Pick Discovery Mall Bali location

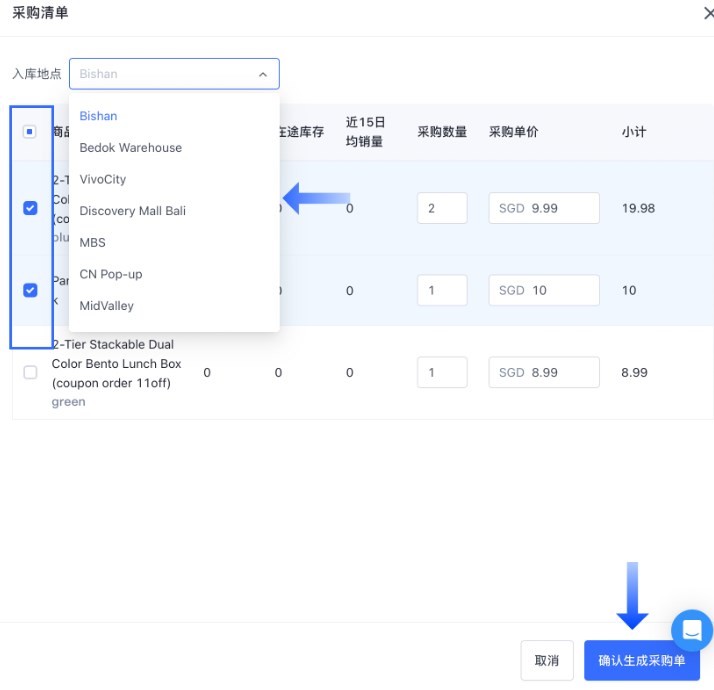pyautogui.click(x=132, y=211)
